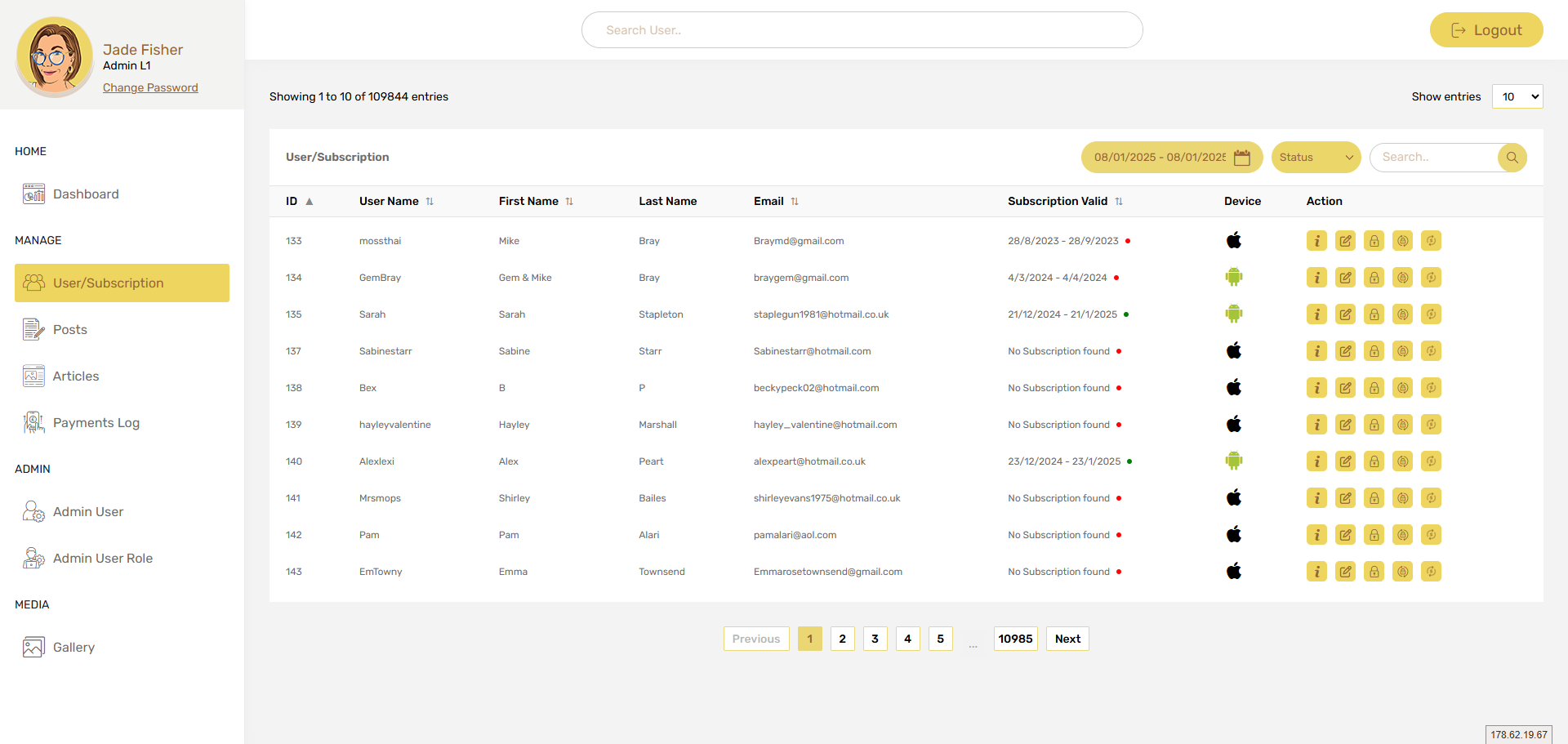Click the IP address 178.62.19.67 label

pos(1519,735)
